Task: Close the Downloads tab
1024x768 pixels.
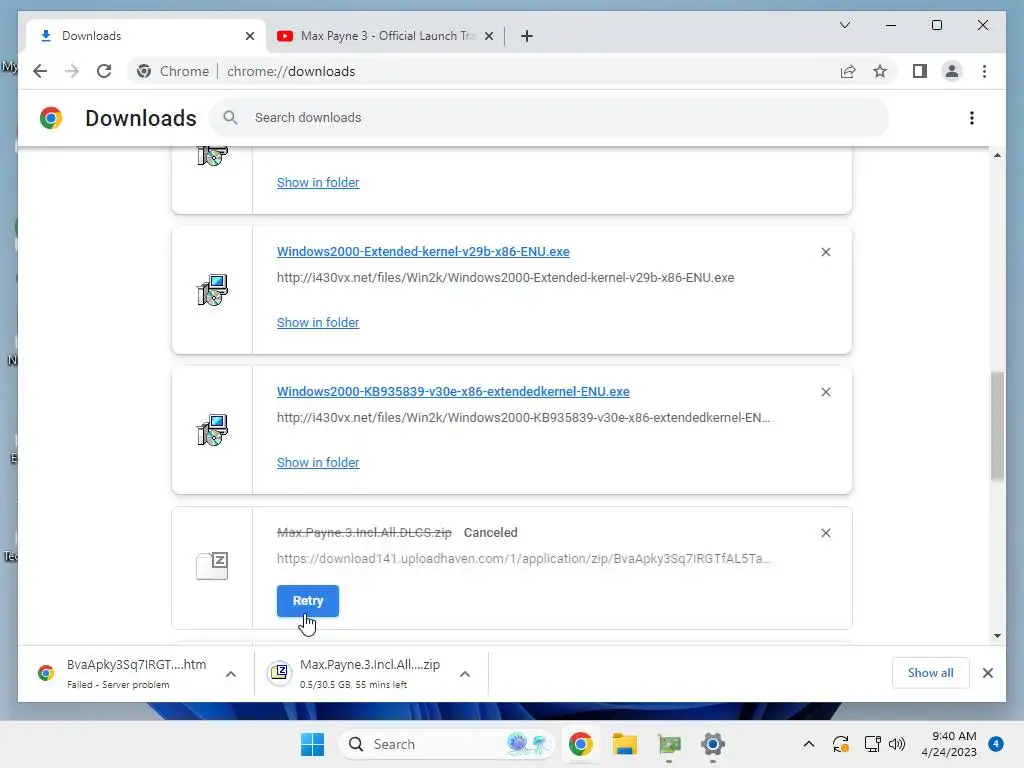Action: [249, 36]
